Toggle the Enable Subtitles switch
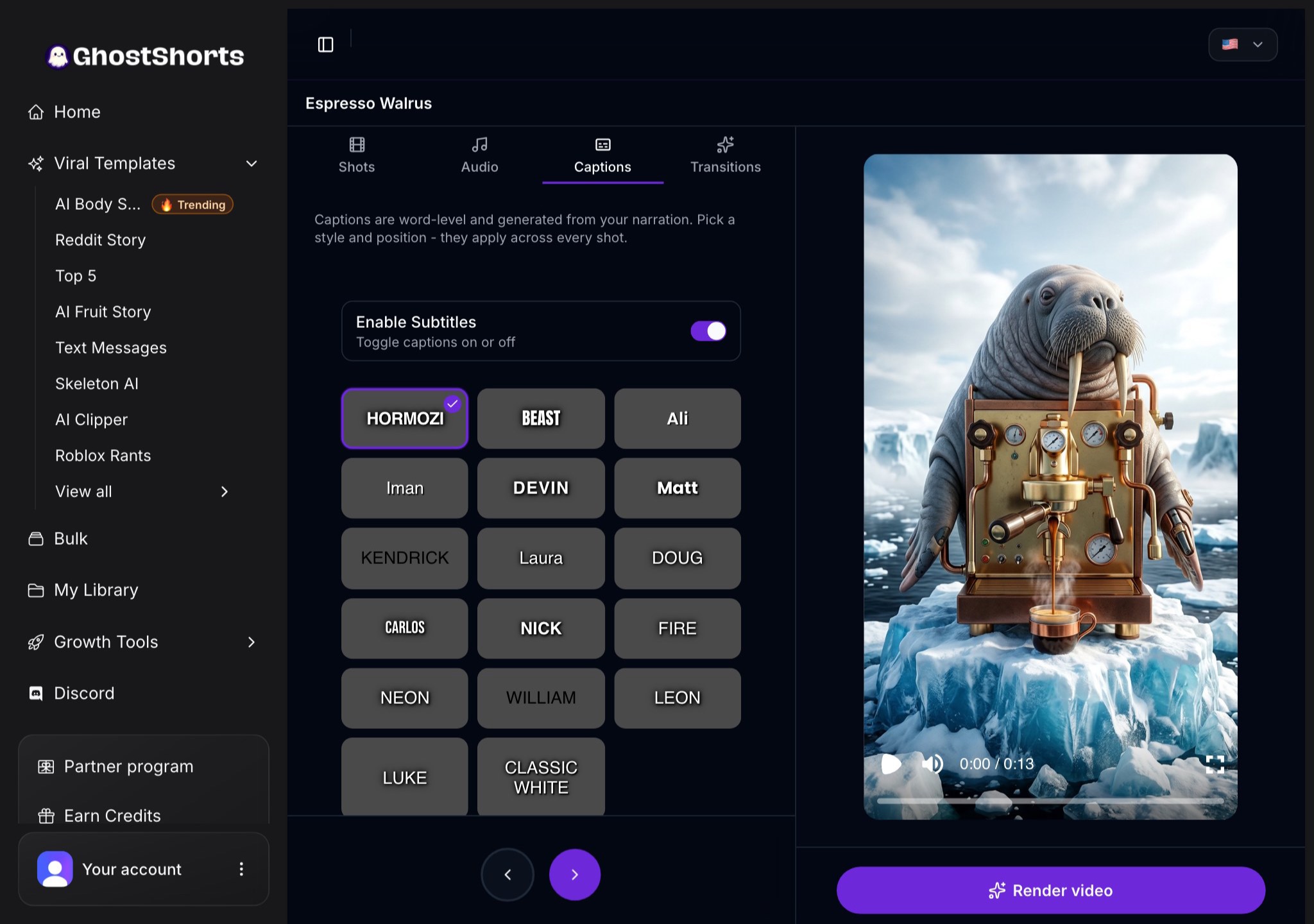This screenshot has width=1314, height=924. [x=708, y=331]
